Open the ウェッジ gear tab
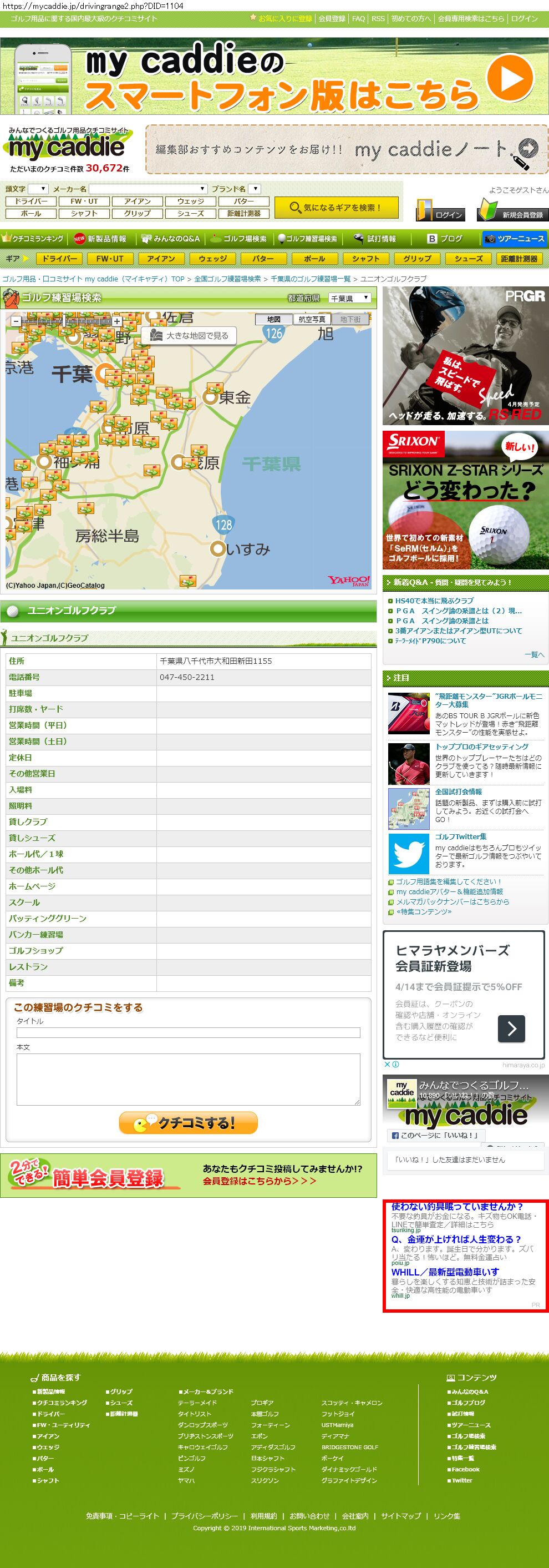The height and width of the screenshot is (1568, 549). coord(213,258)
